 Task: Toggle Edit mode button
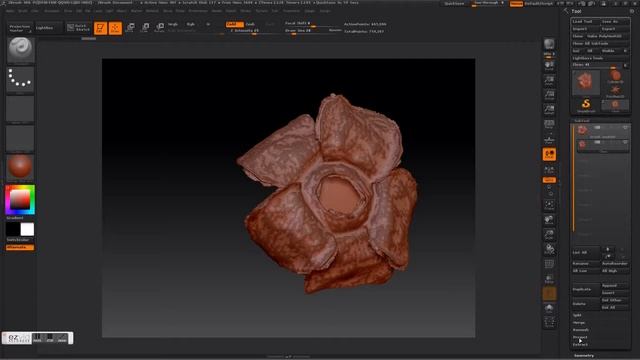[x=100, y=28]
